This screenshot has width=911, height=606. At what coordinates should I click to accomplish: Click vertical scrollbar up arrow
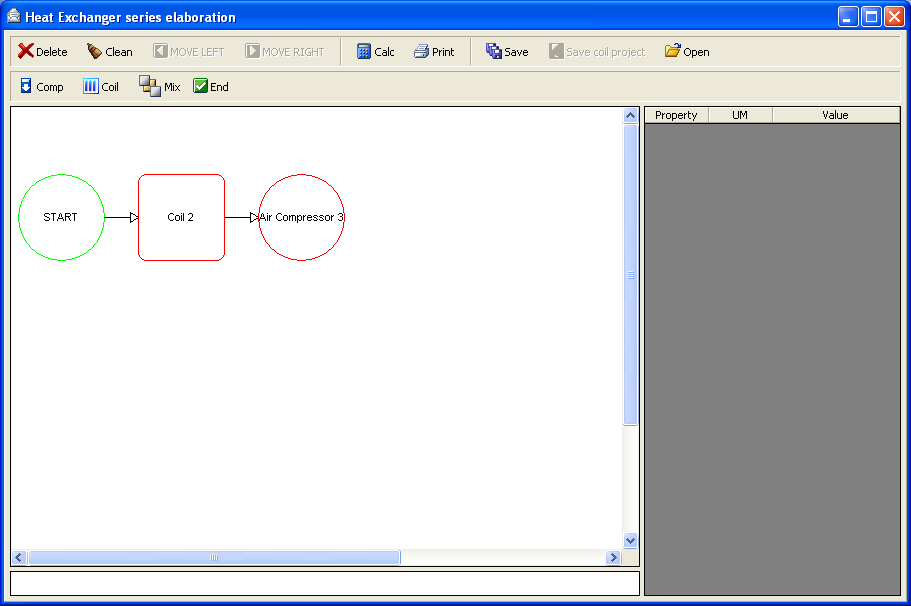(630, 116)
